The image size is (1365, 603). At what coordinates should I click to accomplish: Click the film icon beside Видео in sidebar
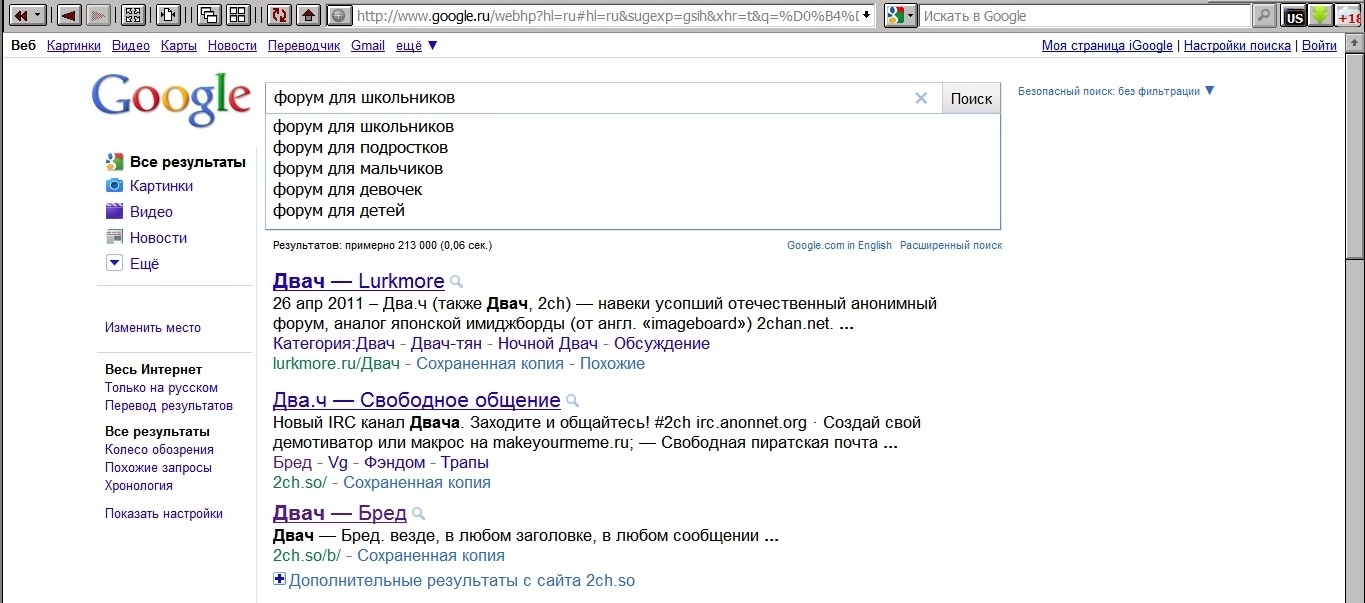(114, 212)
